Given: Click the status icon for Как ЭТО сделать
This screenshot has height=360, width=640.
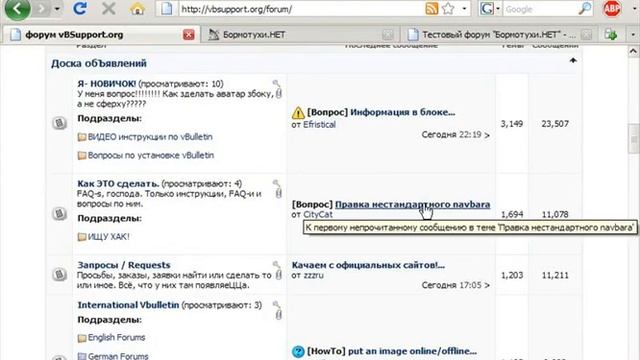Looking at the screenshot, I should tap(59, 213).
